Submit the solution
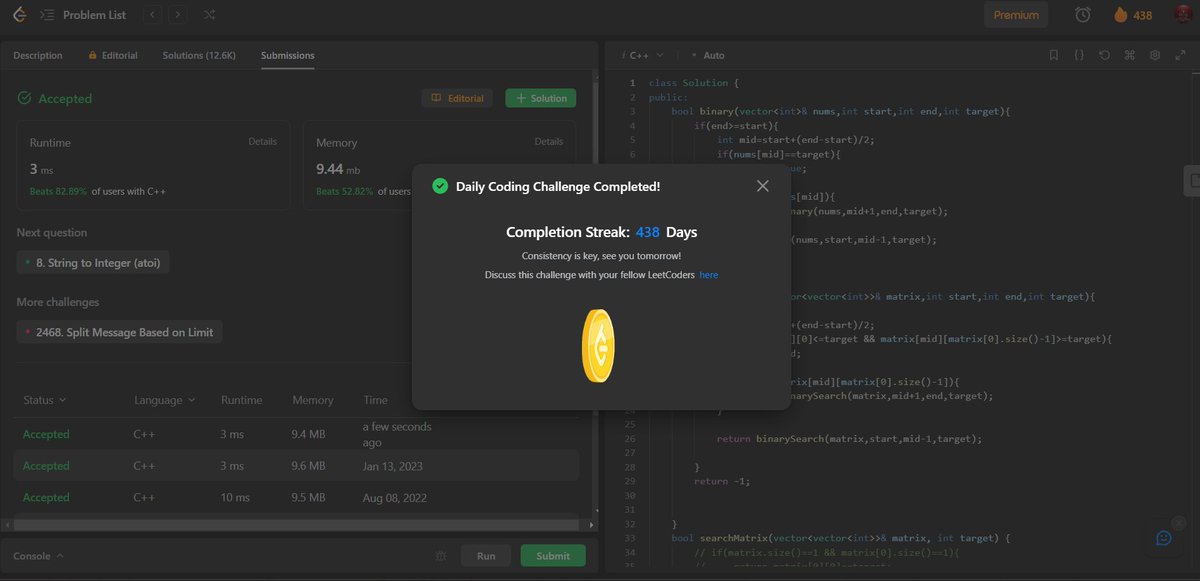The height and width of the screenshot is (581, 1200). click(x=553, y=554)
